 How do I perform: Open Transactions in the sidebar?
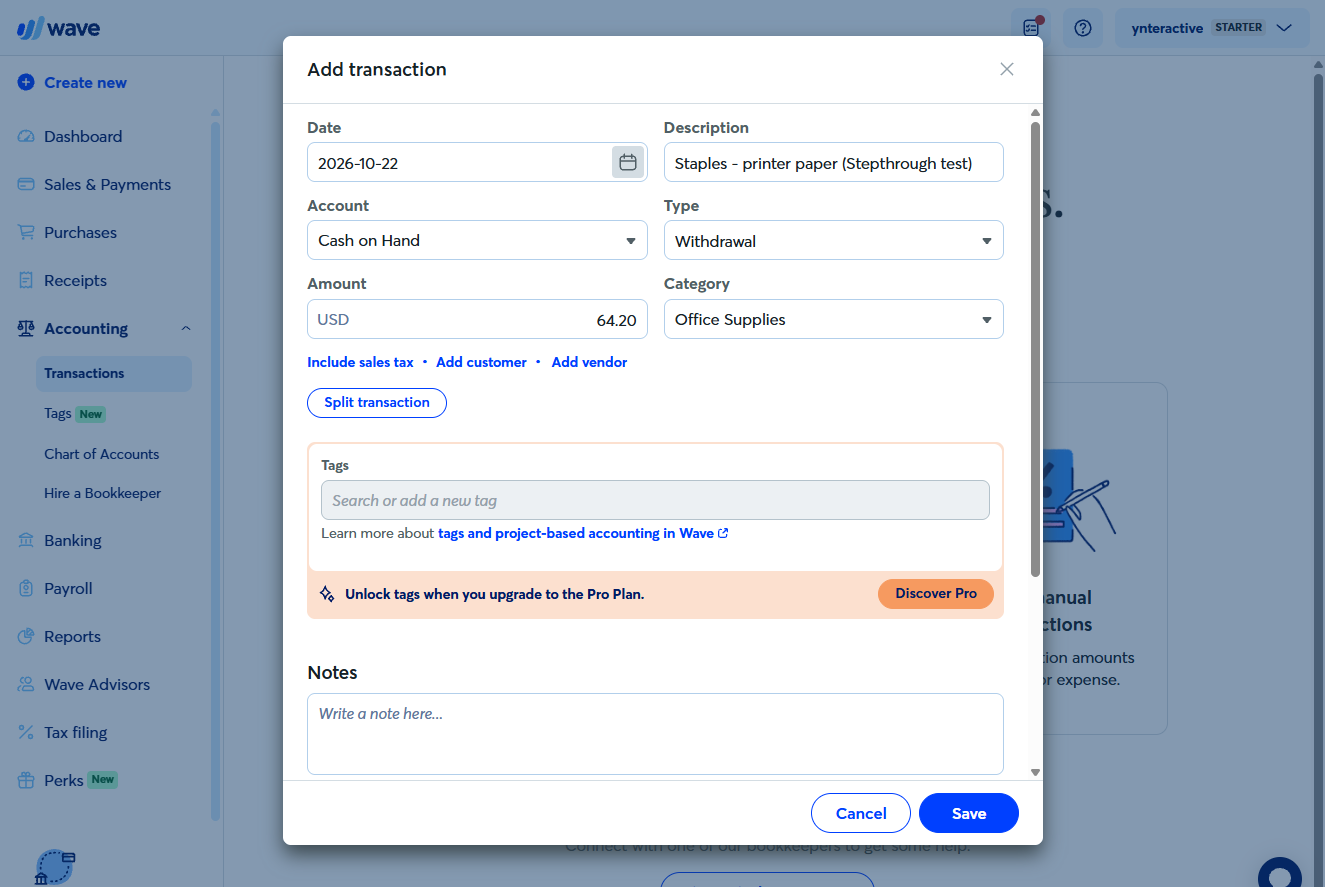coord(113,373)
